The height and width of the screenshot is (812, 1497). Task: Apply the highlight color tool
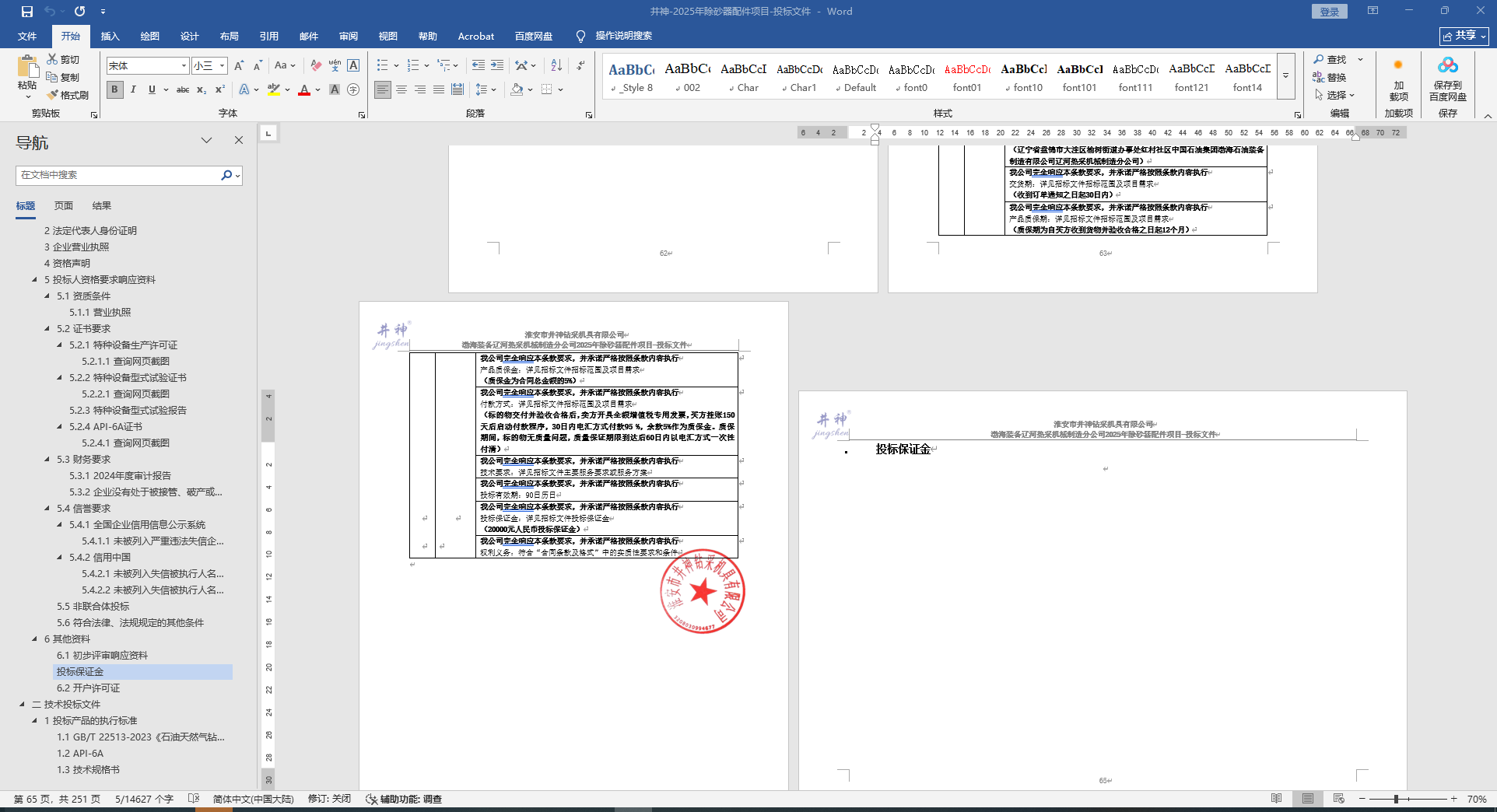(x=272, y=90)
